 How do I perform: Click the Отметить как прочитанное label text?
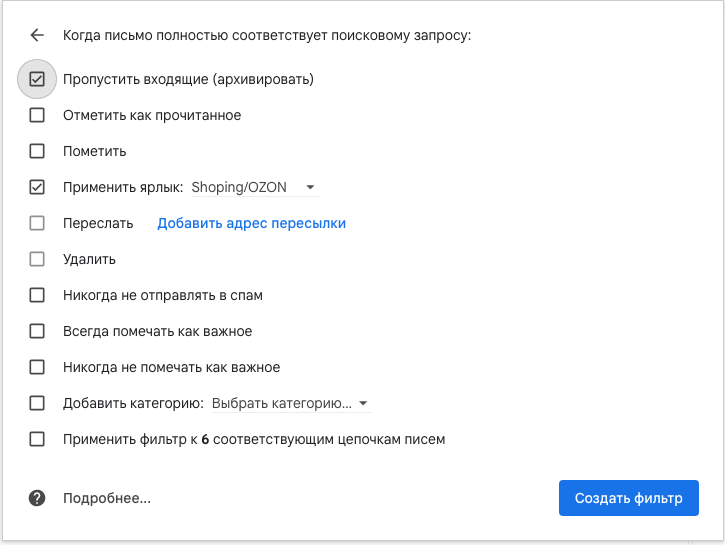click(152, 115)
